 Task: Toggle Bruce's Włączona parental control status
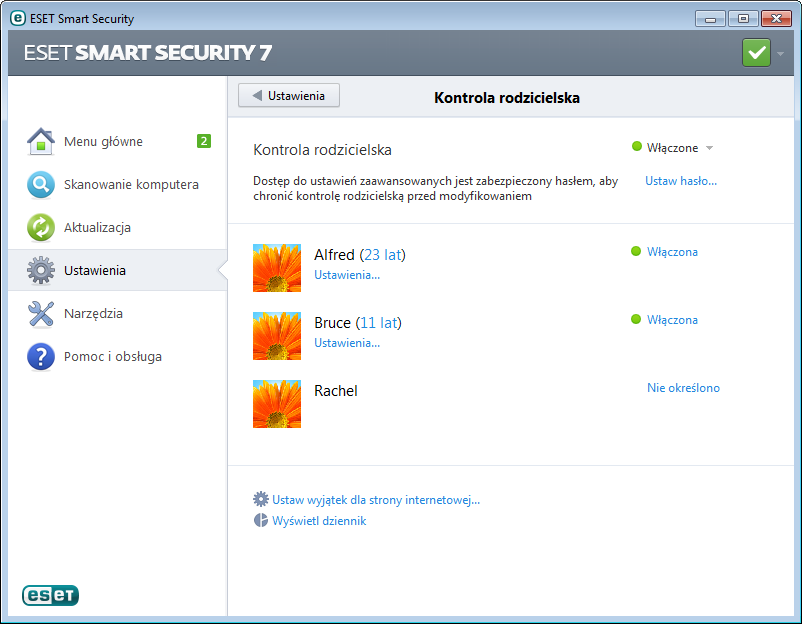(x=672, y=320)
